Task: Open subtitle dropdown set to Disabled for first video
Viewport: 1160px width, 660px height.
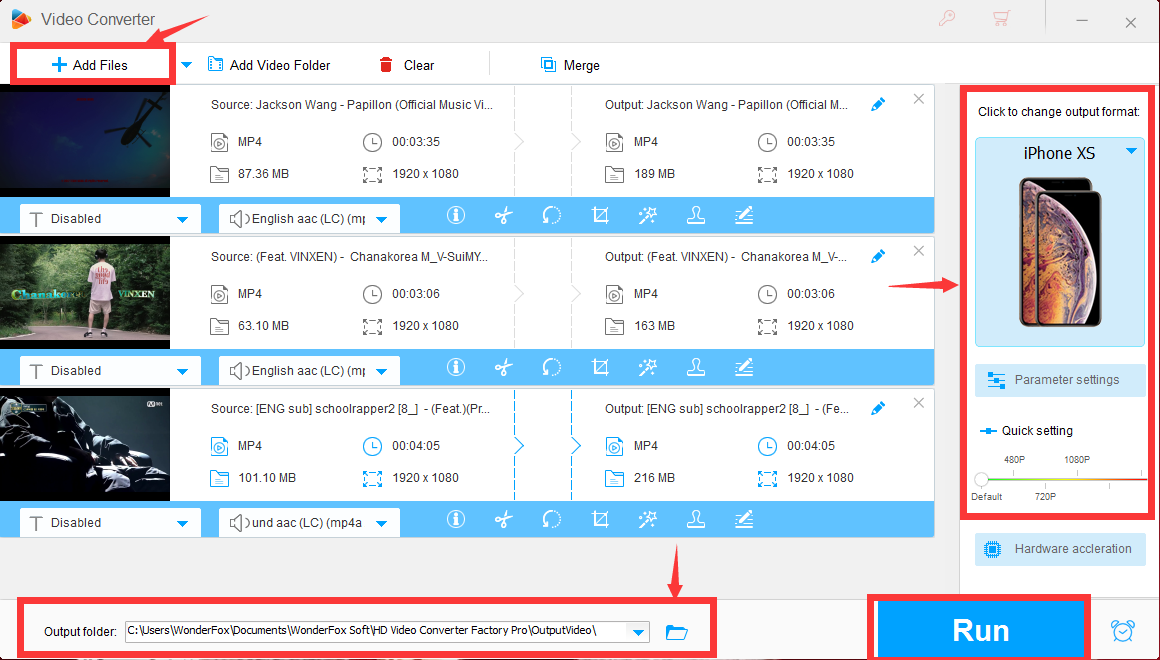Action: click(x=109, y=219)
